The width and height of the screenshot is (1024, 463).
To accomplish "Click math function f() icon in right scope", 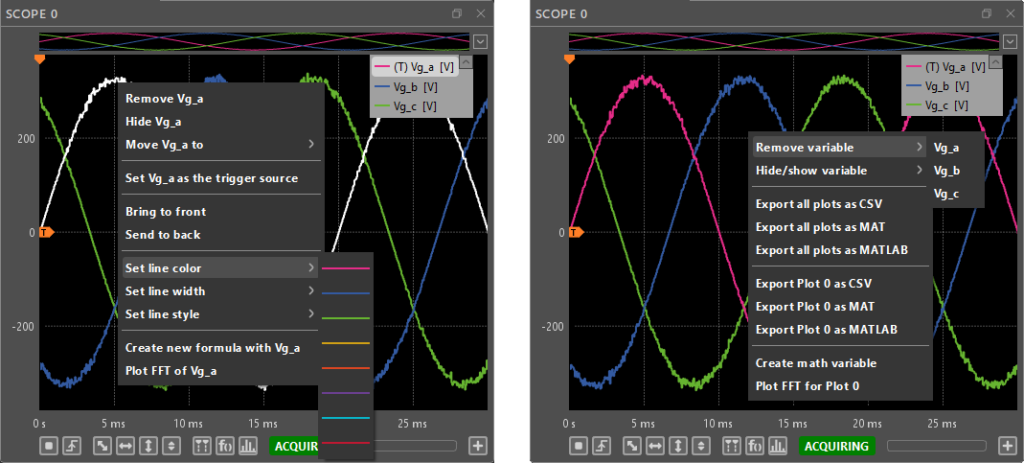I will coord(756,446).
